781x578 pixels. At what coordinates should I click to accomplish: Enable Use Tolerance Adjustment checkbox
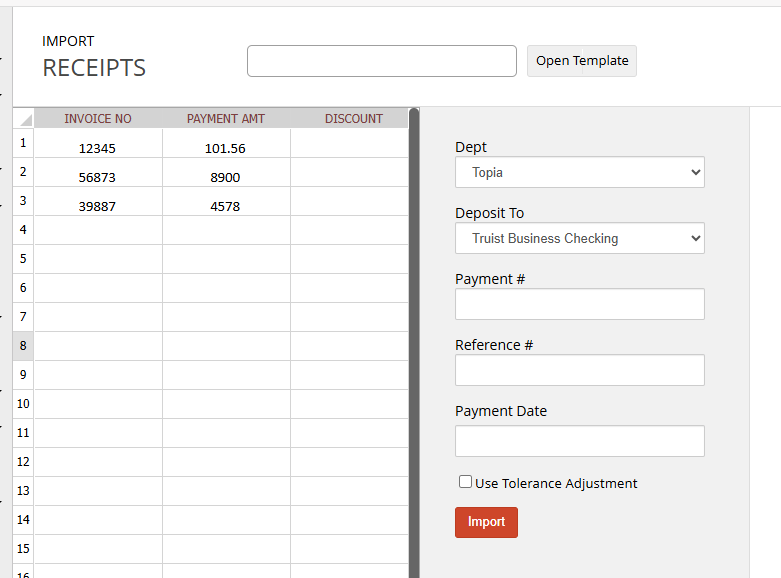(465, 482)
